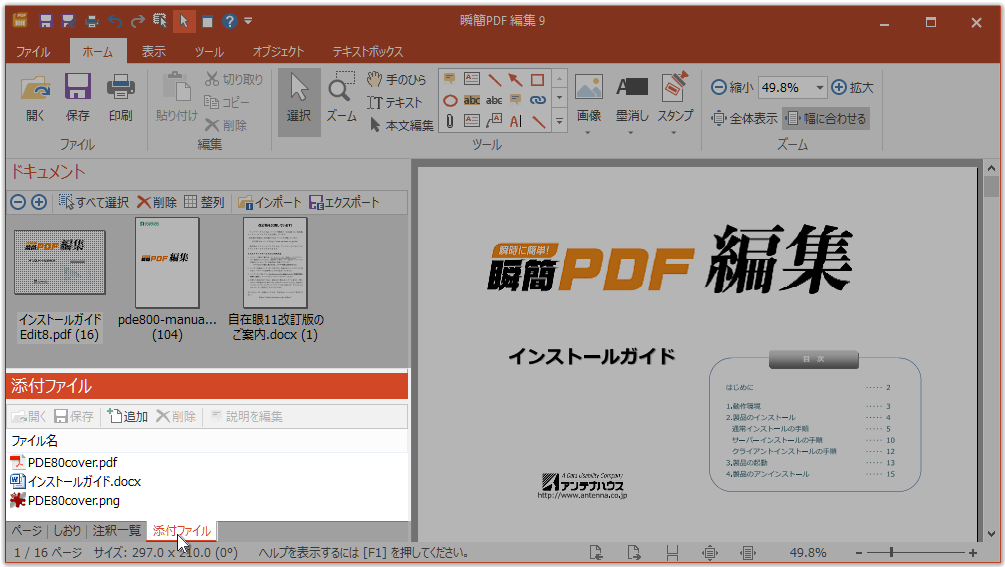Pick the callout text box tool

(494, 121)
